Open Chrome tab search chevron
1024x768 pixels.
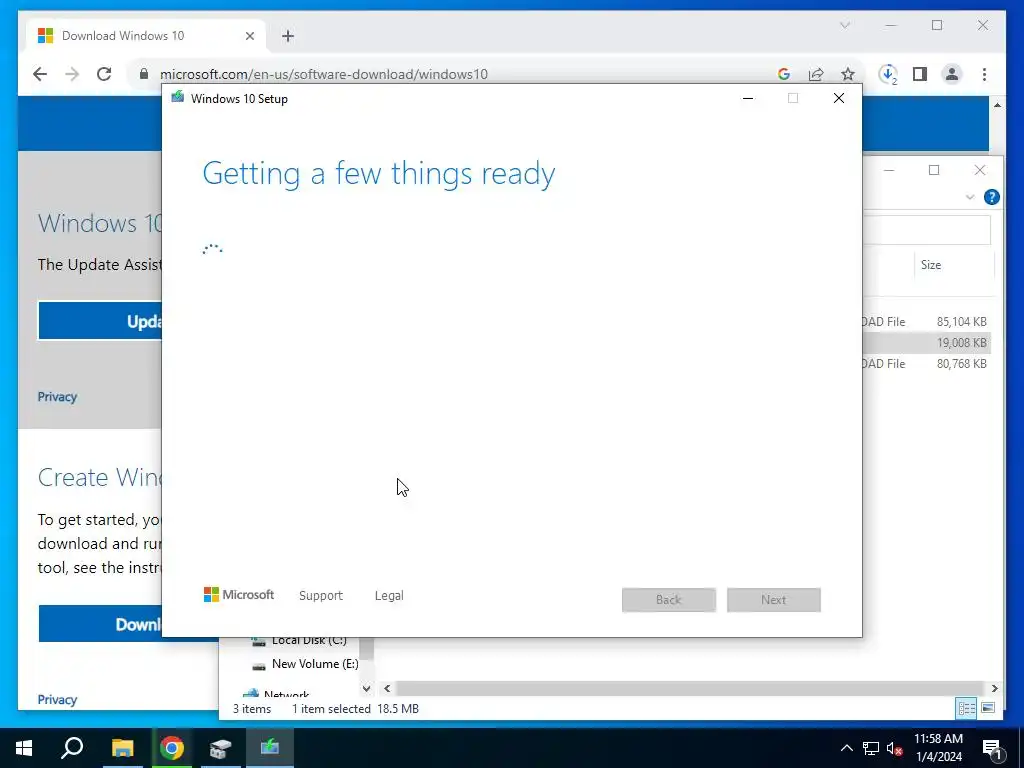tap(844, 25)
